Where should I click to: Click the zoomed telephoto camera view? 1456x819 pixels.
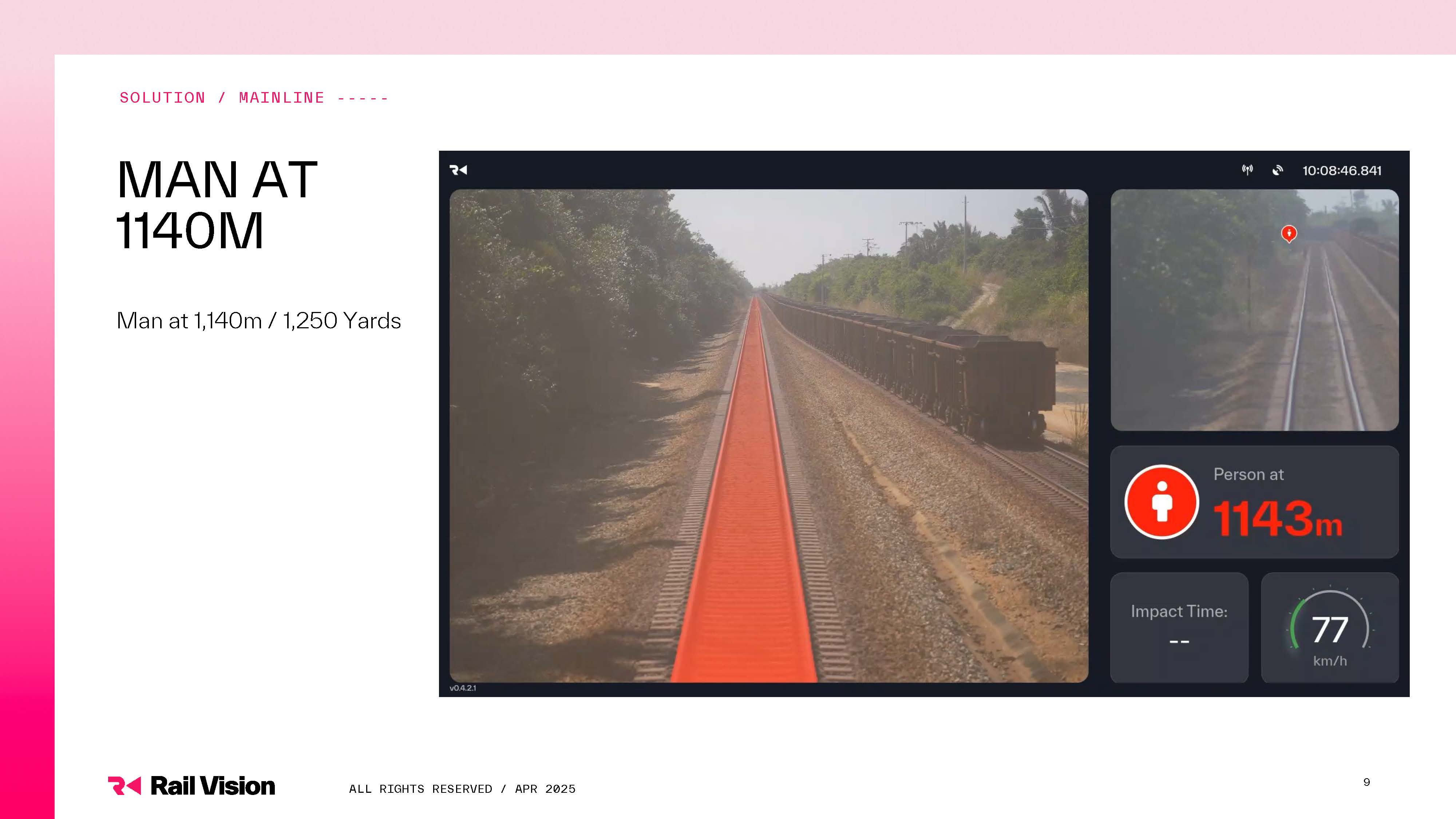pos(1255,310)
